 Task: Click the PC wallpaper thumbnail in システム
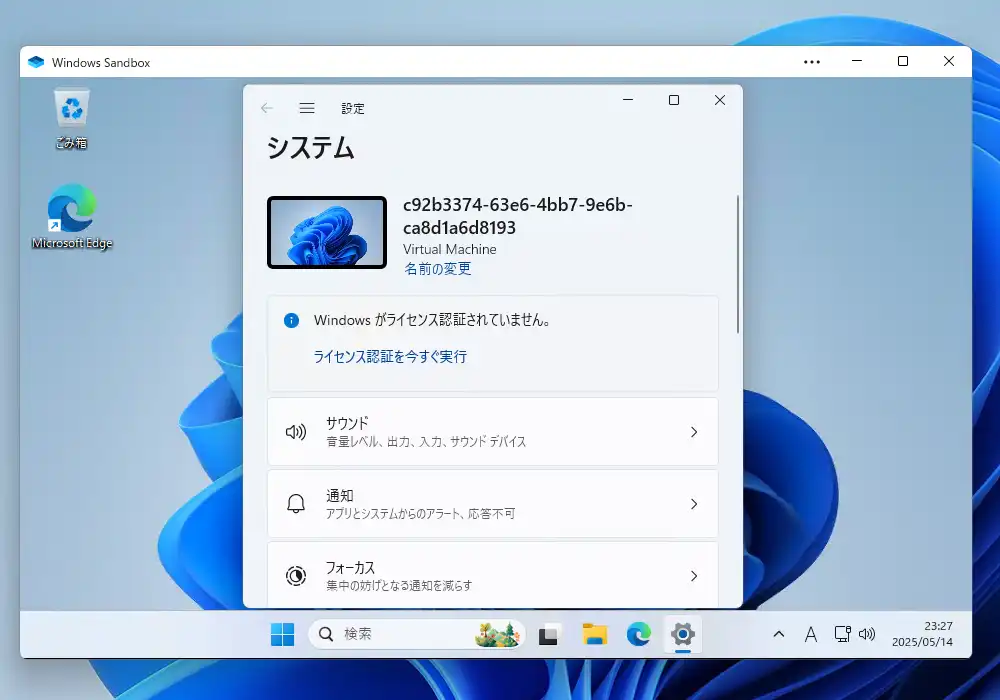click(x=327, y=233)
